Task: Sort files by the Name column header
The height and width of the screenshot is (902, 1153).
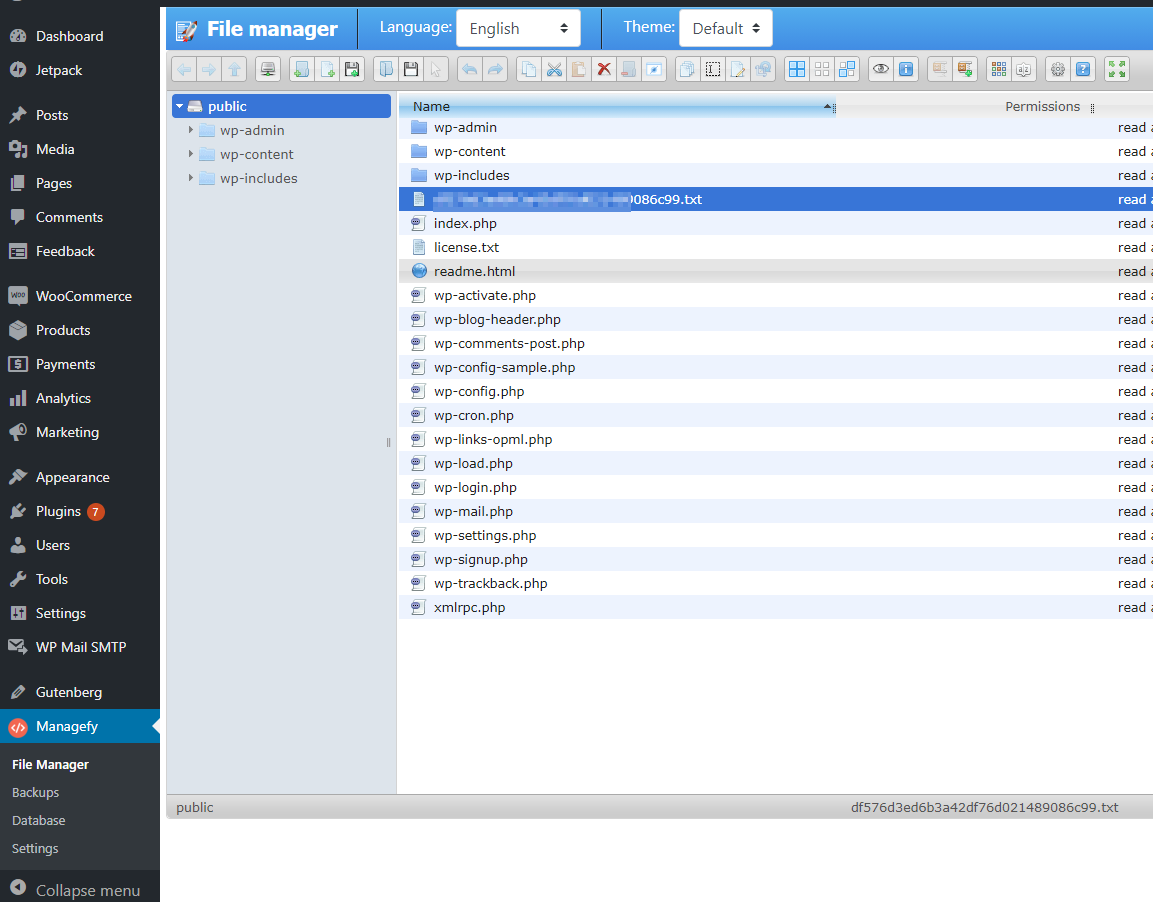Action: point(617,107)
